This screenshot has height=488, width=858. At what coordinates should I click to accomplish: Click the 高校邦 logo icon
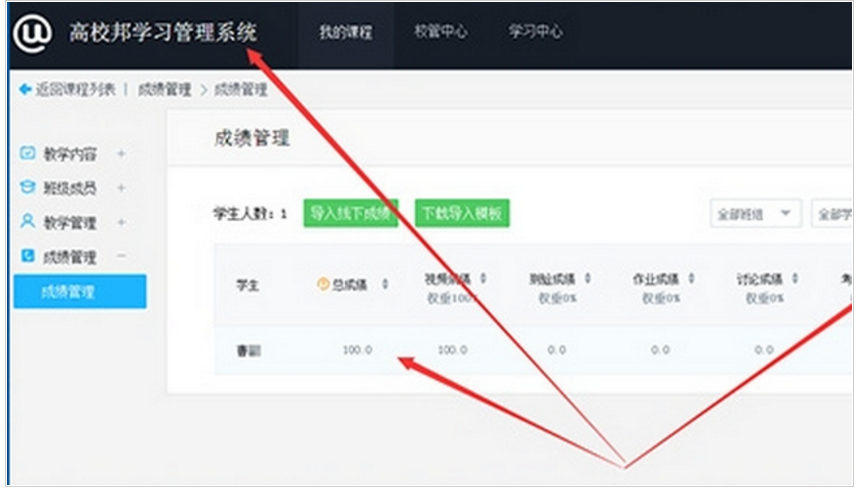point(32,33)
